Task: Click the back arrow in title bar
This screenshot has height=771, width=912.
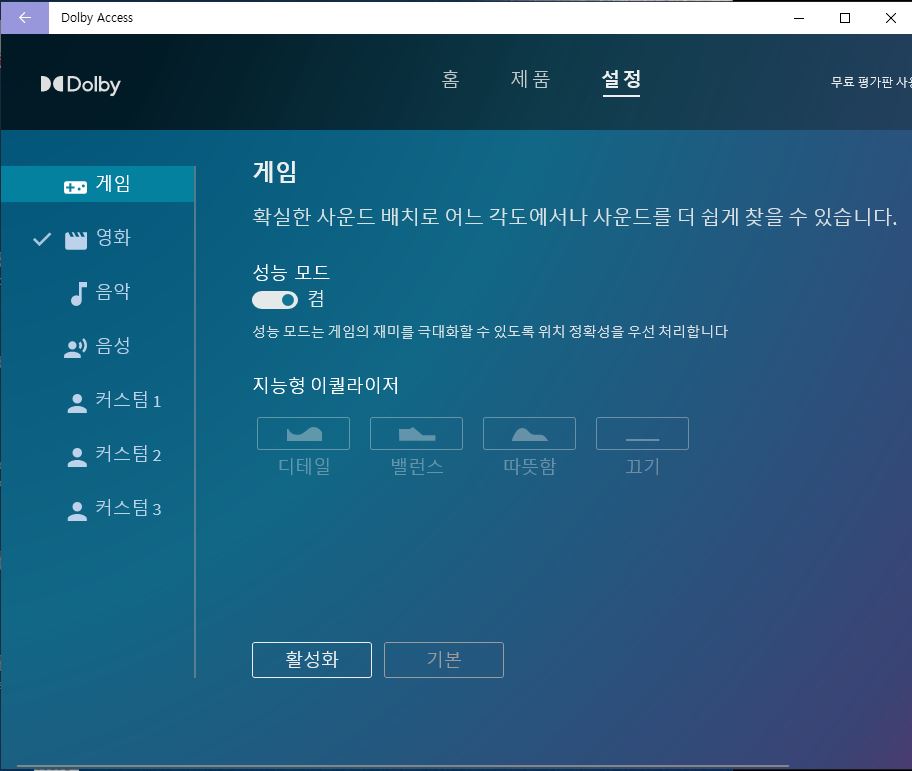Action: click(x=24, y=17)
